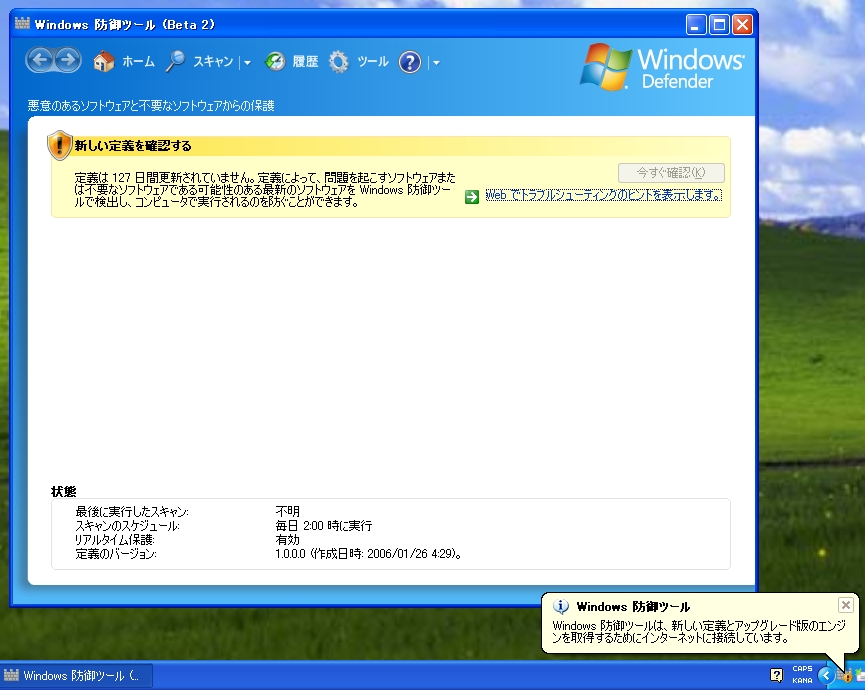
Task: Click the balloon message about connecting to the Internet
Action: pyautogui.click(x=699, y=632)
